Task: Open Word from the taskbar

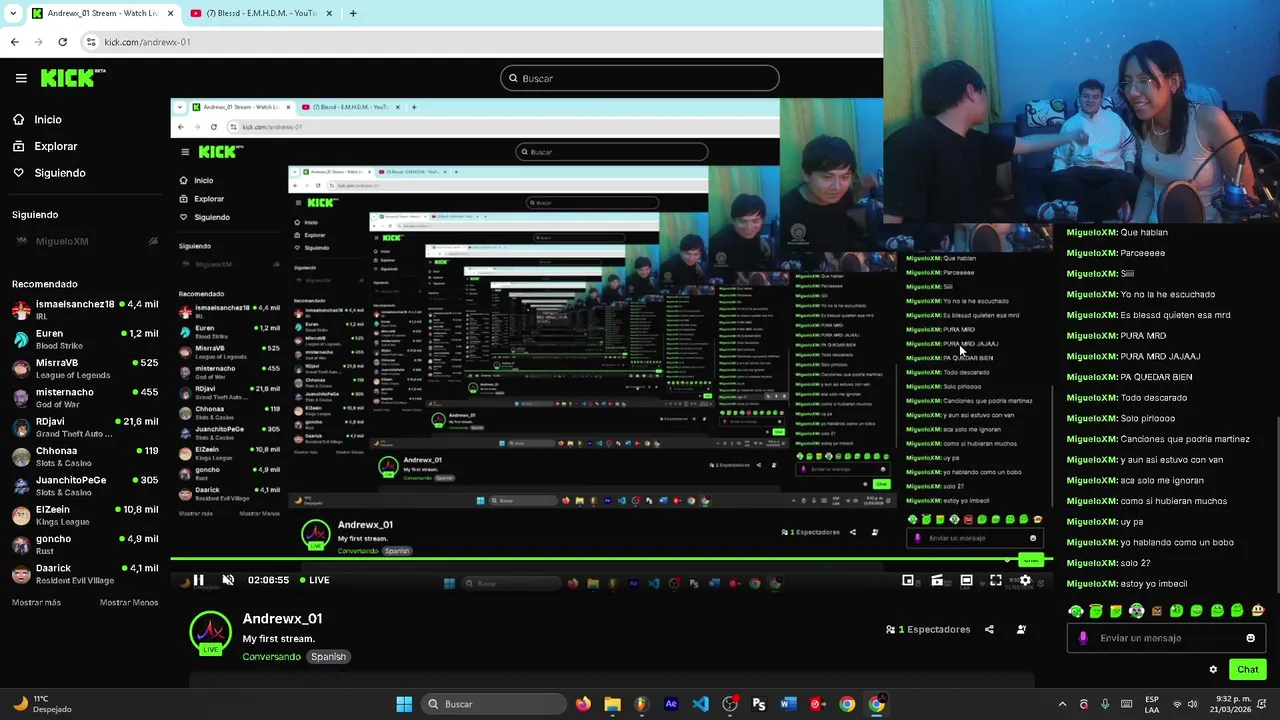Action: [788, 704]
